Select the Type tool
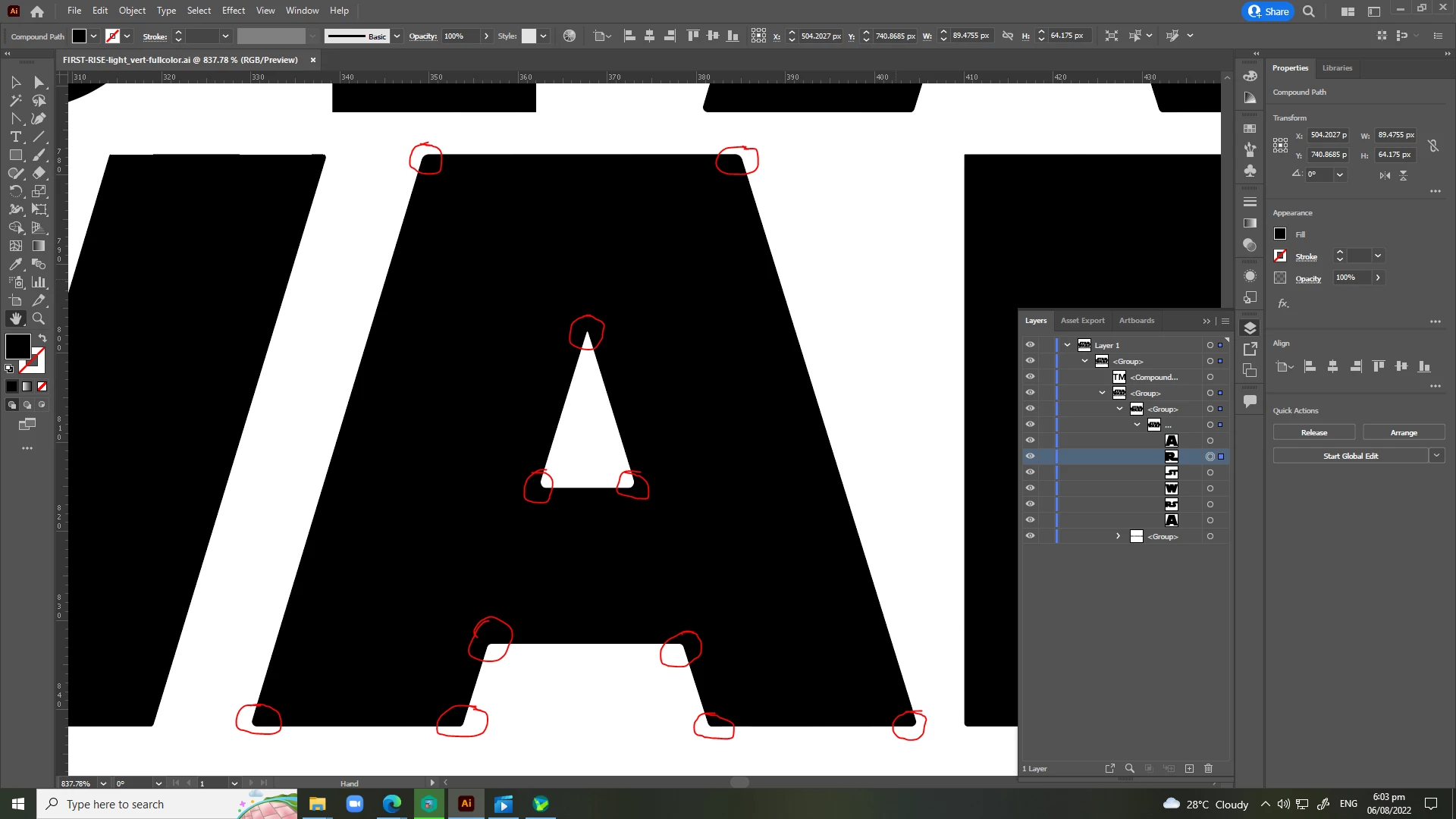The image size is (1456, 819). point(15,137)
